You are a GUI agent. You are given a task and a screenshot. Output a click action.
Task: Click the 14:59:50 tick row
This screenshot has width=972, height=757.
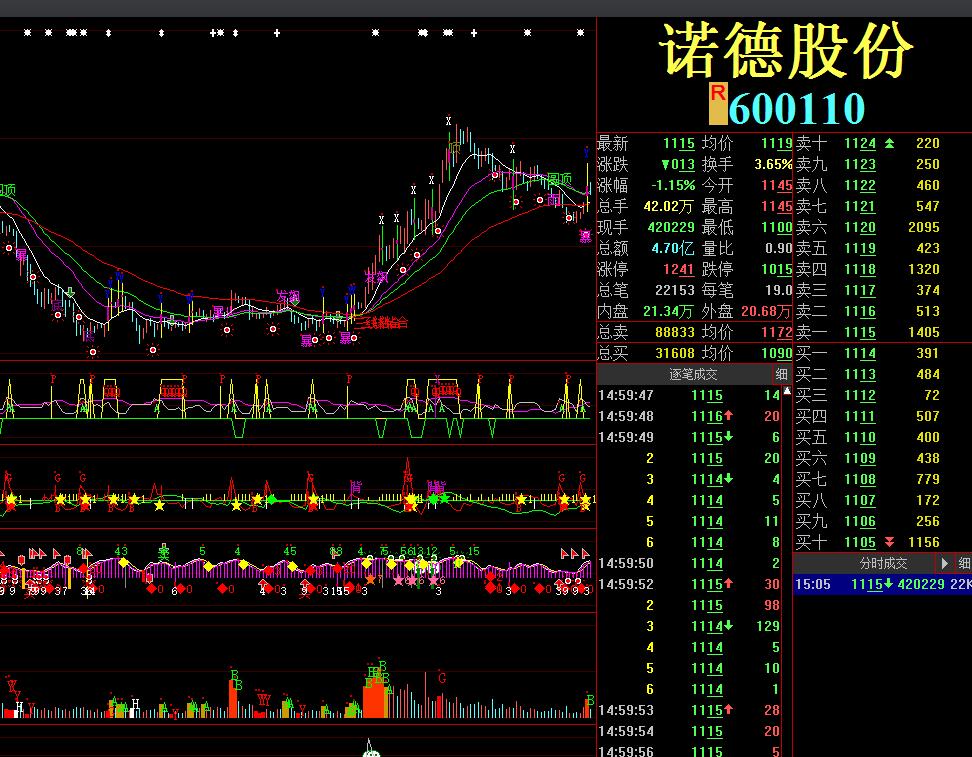pos(689,563)
